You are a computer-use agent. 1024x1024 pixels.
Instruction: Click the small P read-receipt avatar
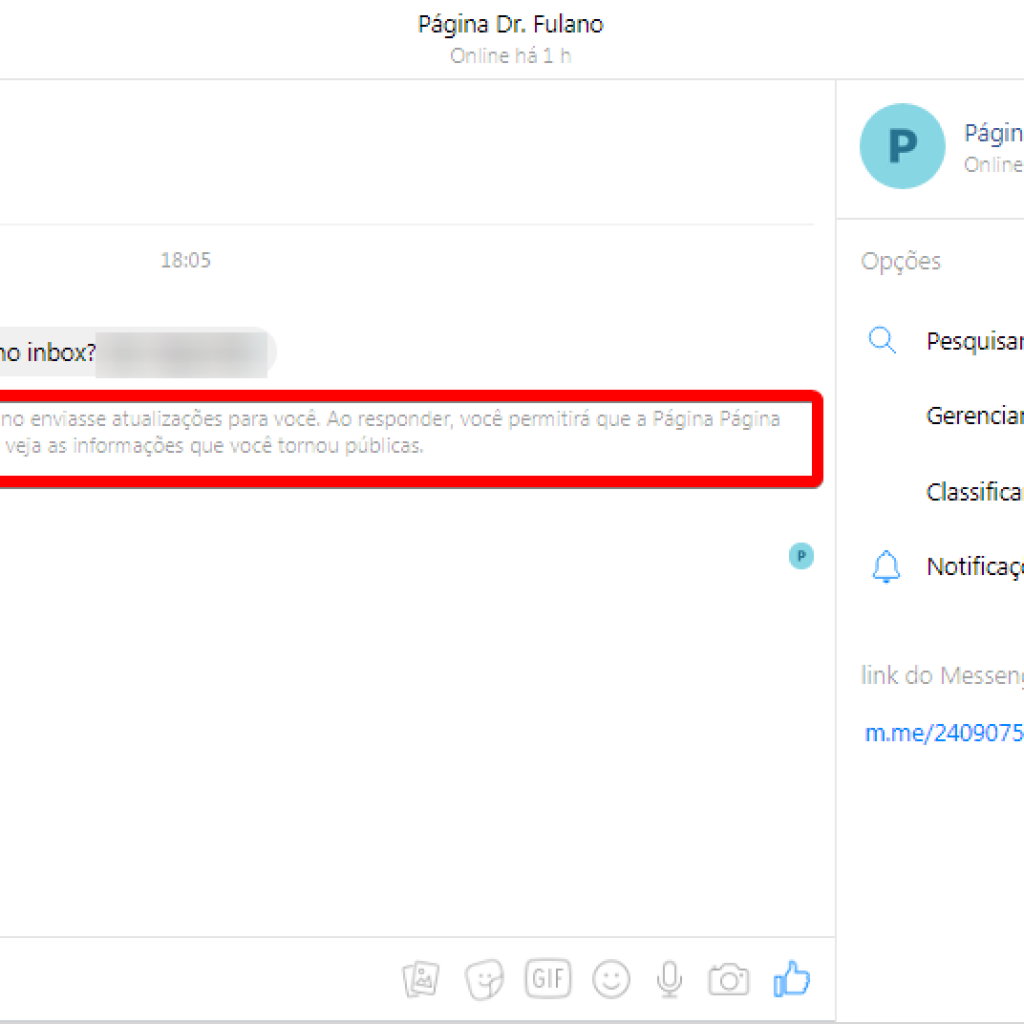(x=801, y=556)
